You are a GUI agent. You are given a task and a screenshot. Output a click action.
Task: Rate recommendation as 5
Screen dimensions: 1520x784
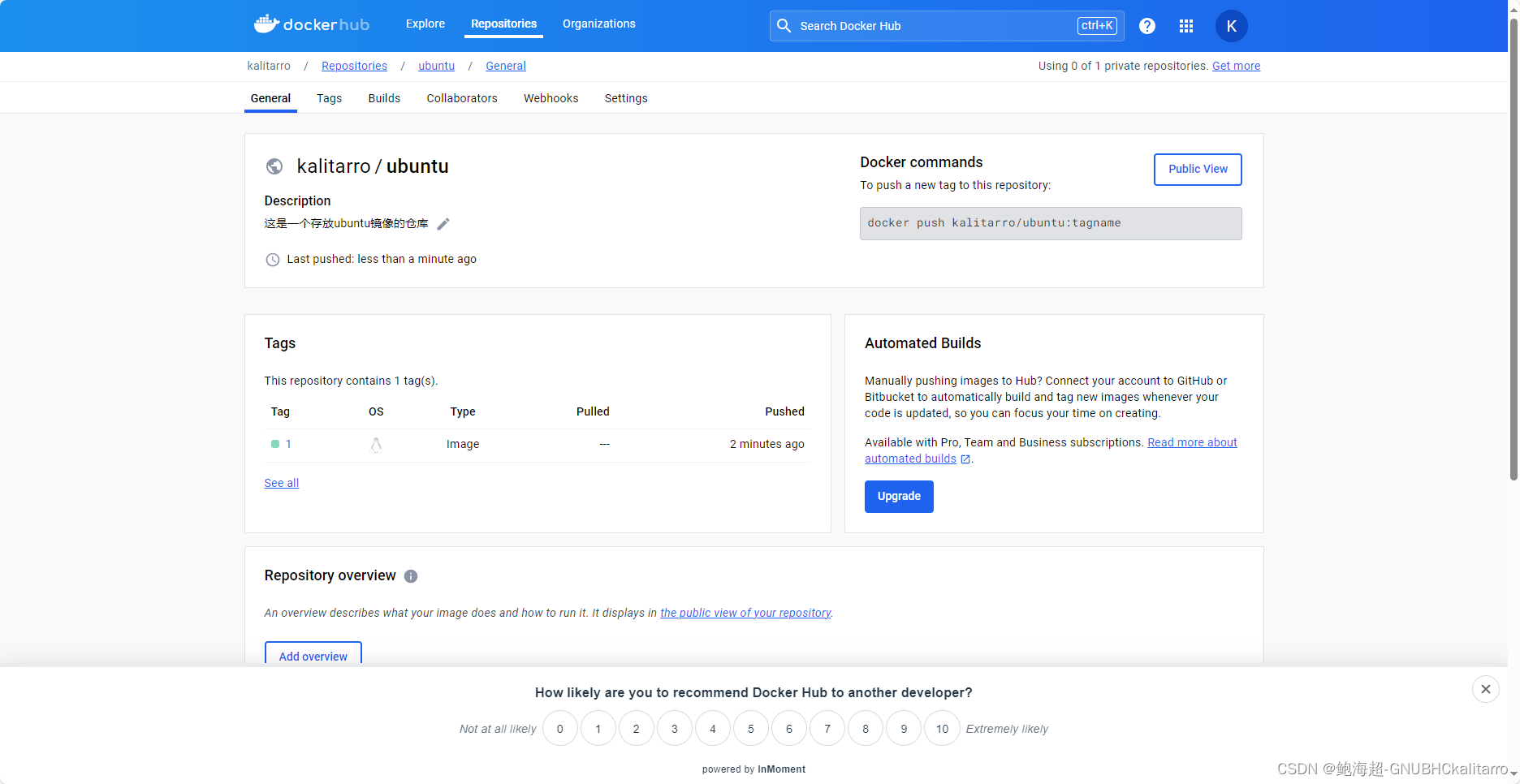(751, 729)
